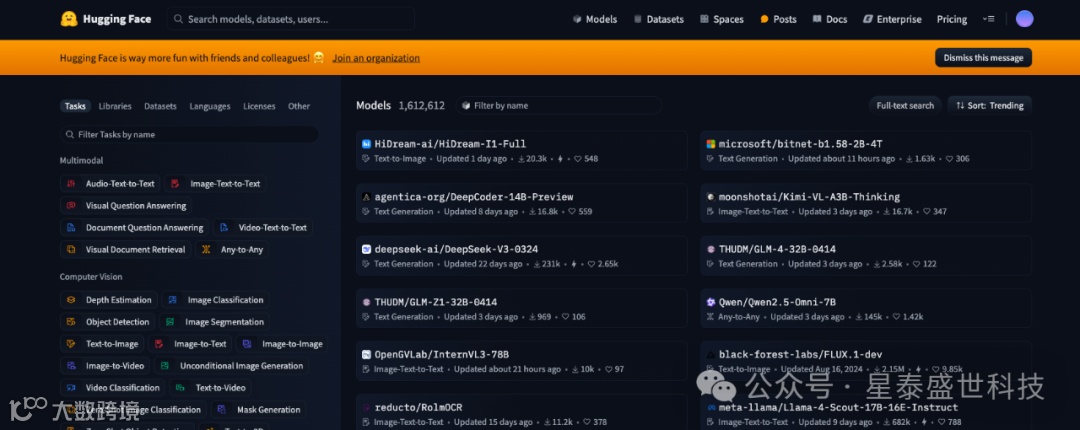Open the user avatar profile menu
This screenshot has height=430, width=1080.
1024,19
